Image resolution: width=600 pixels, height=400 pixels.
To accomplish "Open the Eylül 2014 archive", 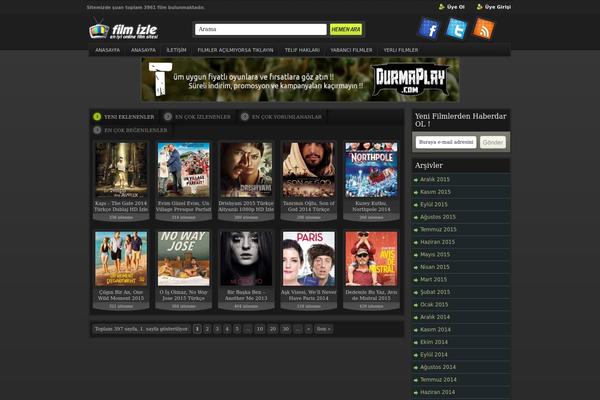I will point(434,354).
